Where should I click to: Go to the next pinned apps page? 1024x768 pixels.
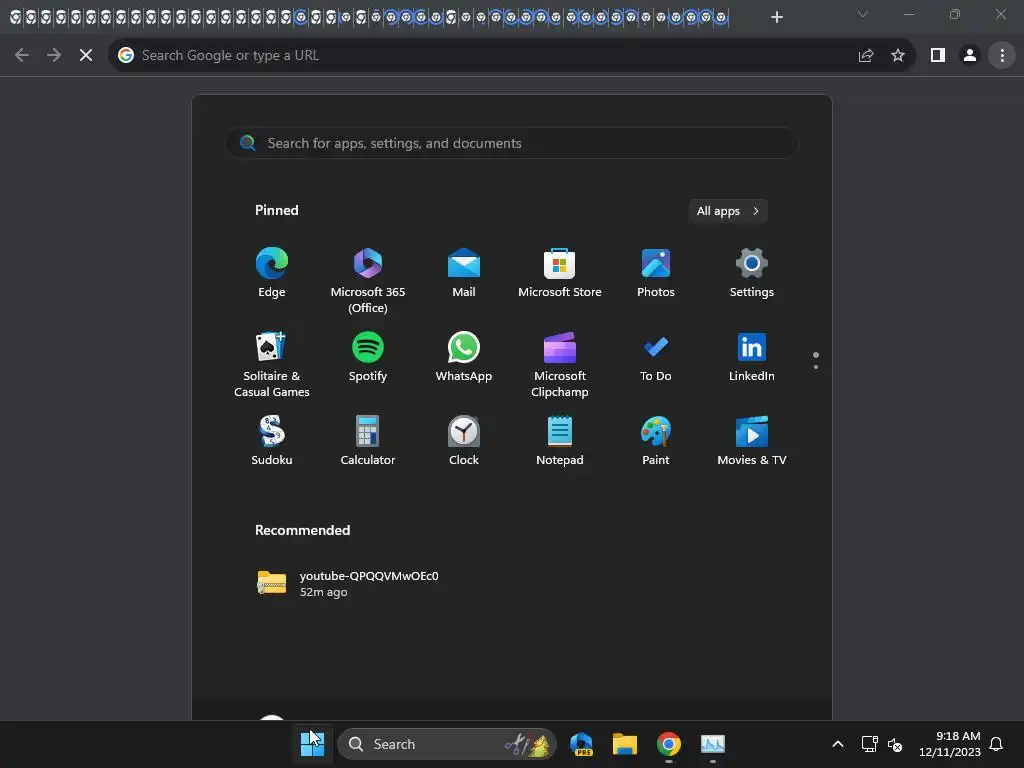click(816, 367)
